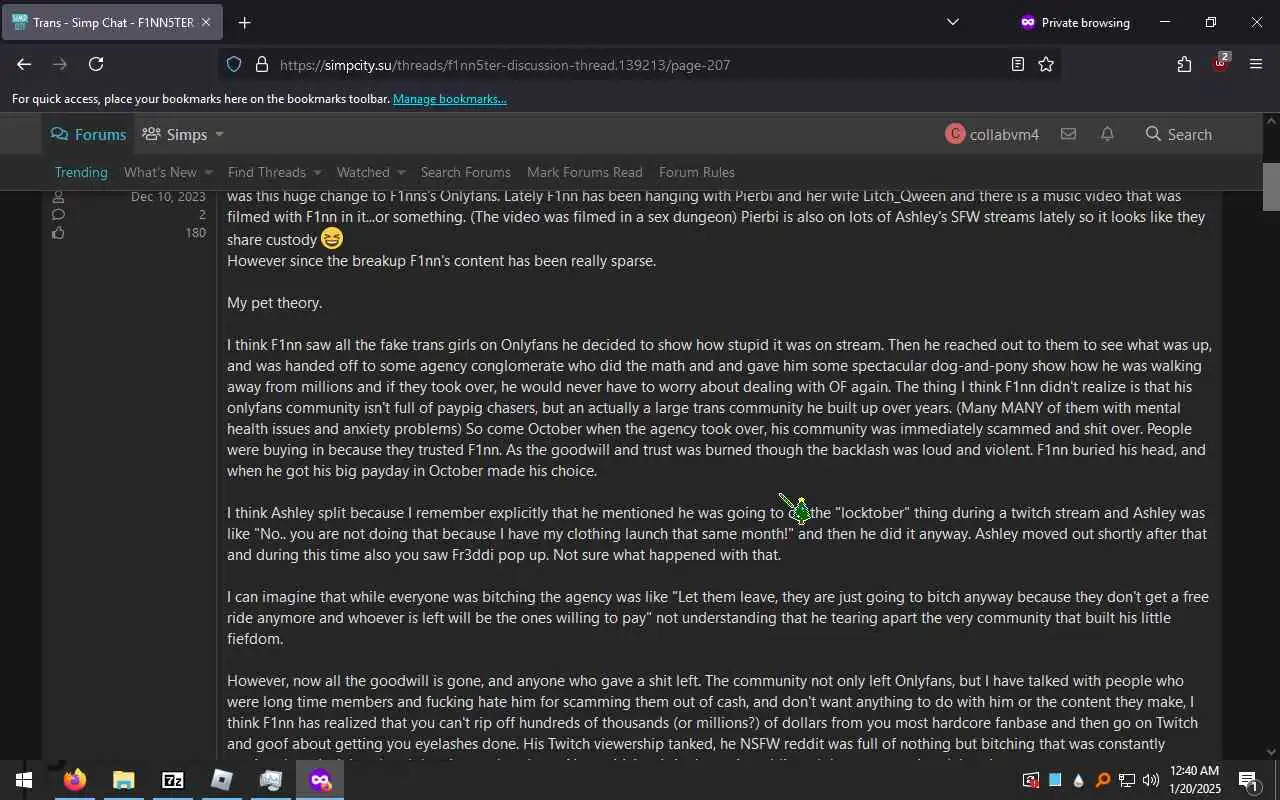Bookmark this page with star icon

click(1046, 64)
